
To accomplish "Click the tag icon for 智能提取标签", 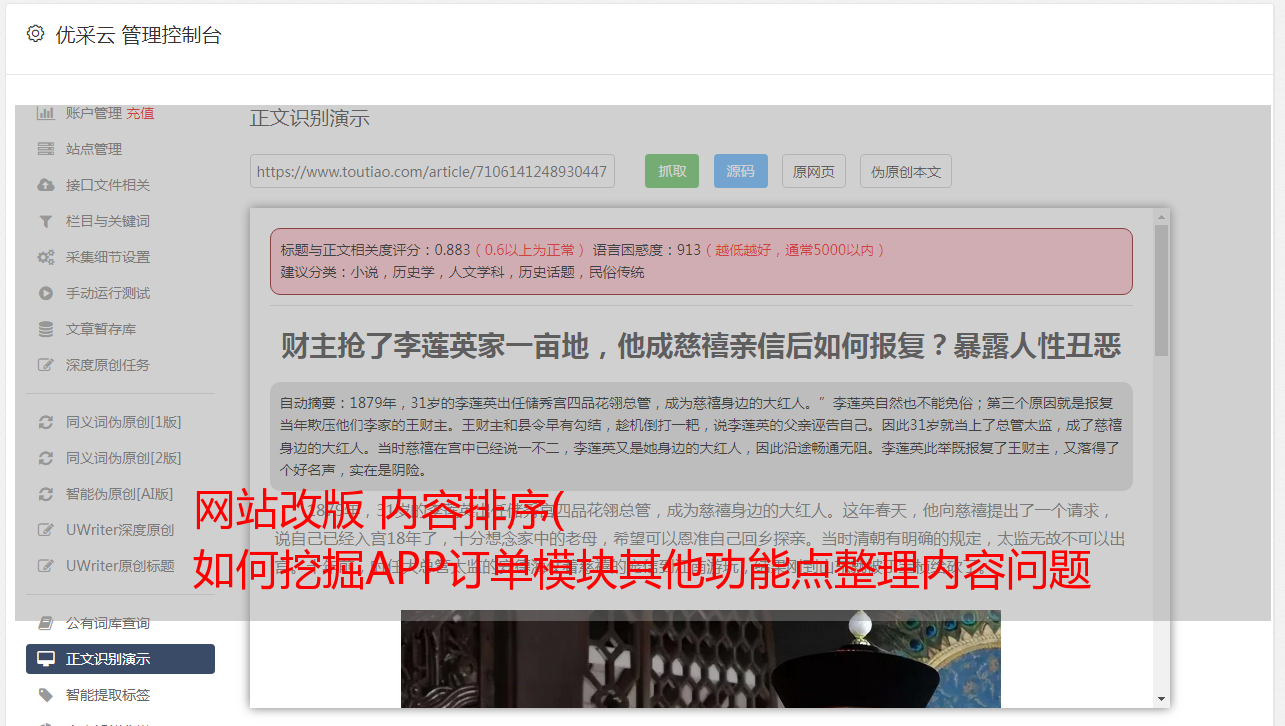I will (46, 695).
